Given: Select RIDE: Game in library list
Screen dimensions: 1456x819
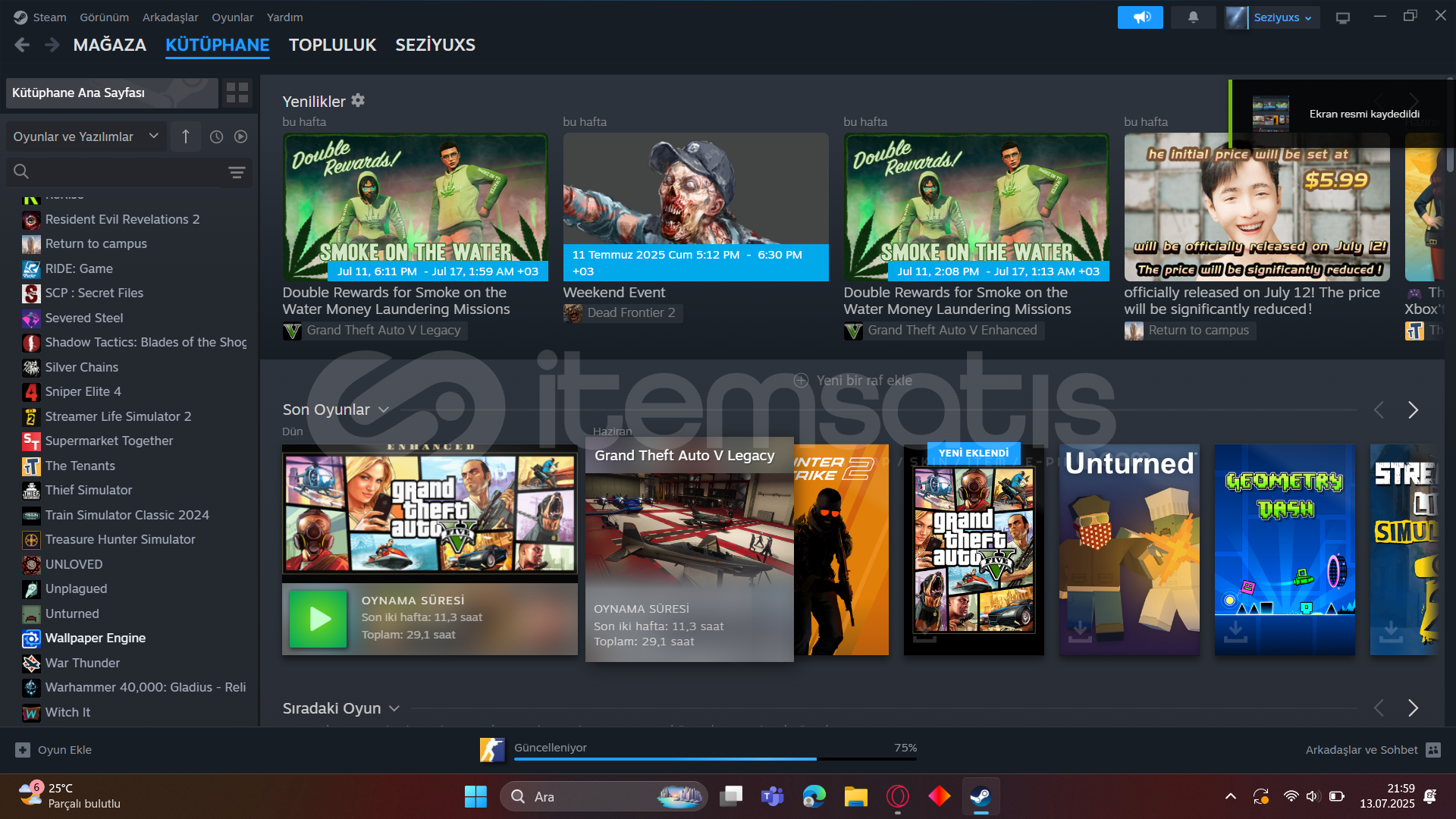Looking at the screenshot, I should coord(79,268).
